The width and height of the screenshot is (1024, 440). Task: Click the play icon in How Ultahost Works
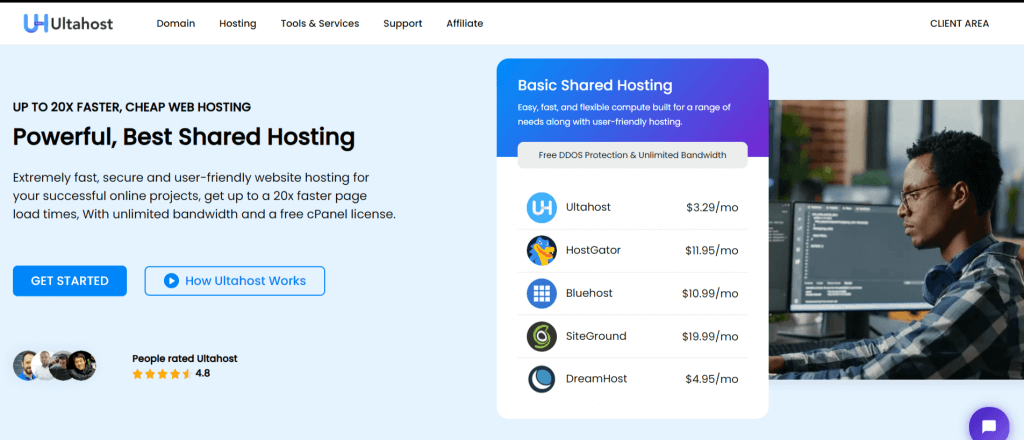pyautogui.click(x=171, y=281)
